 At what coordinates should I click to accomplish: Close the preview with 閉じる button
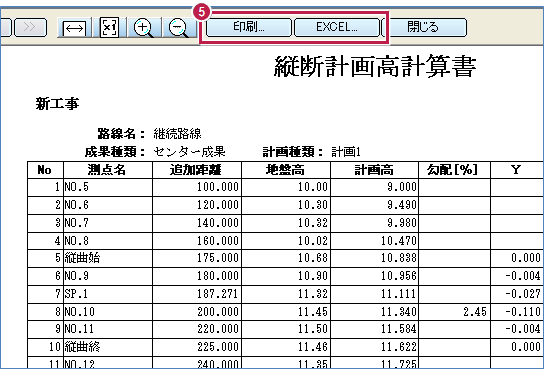[424, 27]
